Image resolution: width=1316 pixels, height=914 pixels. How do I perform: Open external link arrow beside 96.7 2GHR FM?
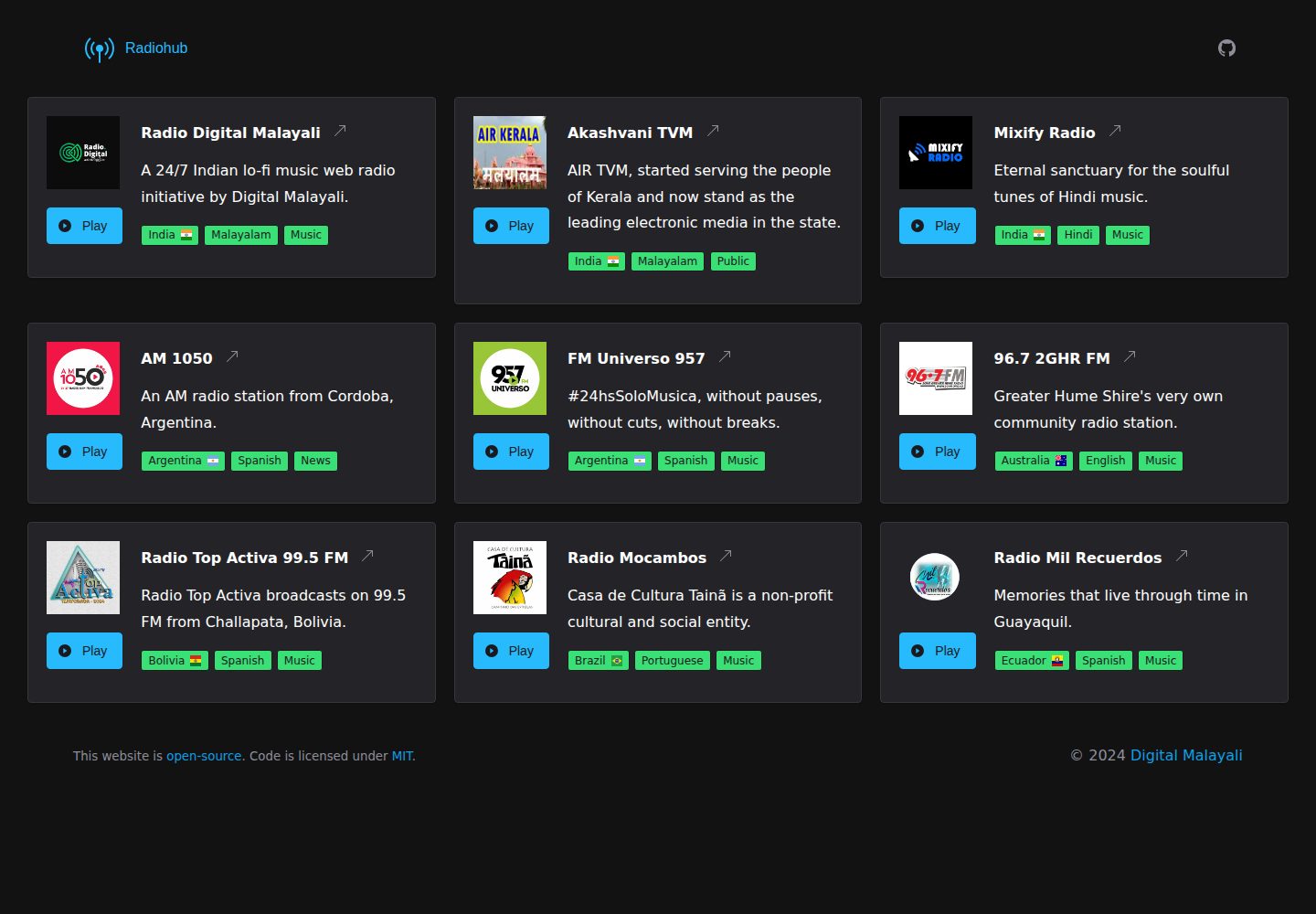tap(1130, 356)
